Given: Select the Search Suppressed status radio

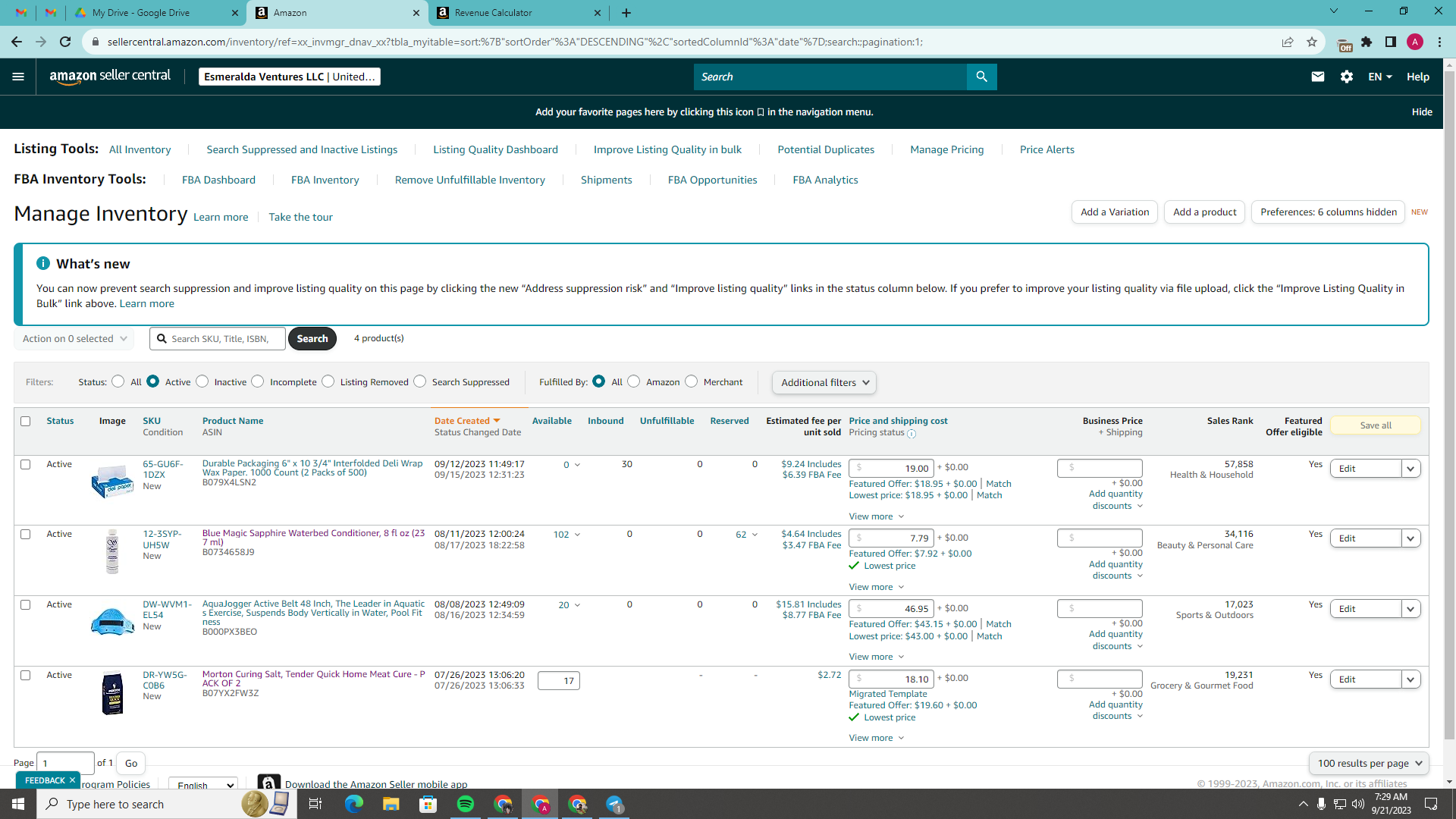Looking at the screenshot, I should pyautogui.click(x=419, y=381).
